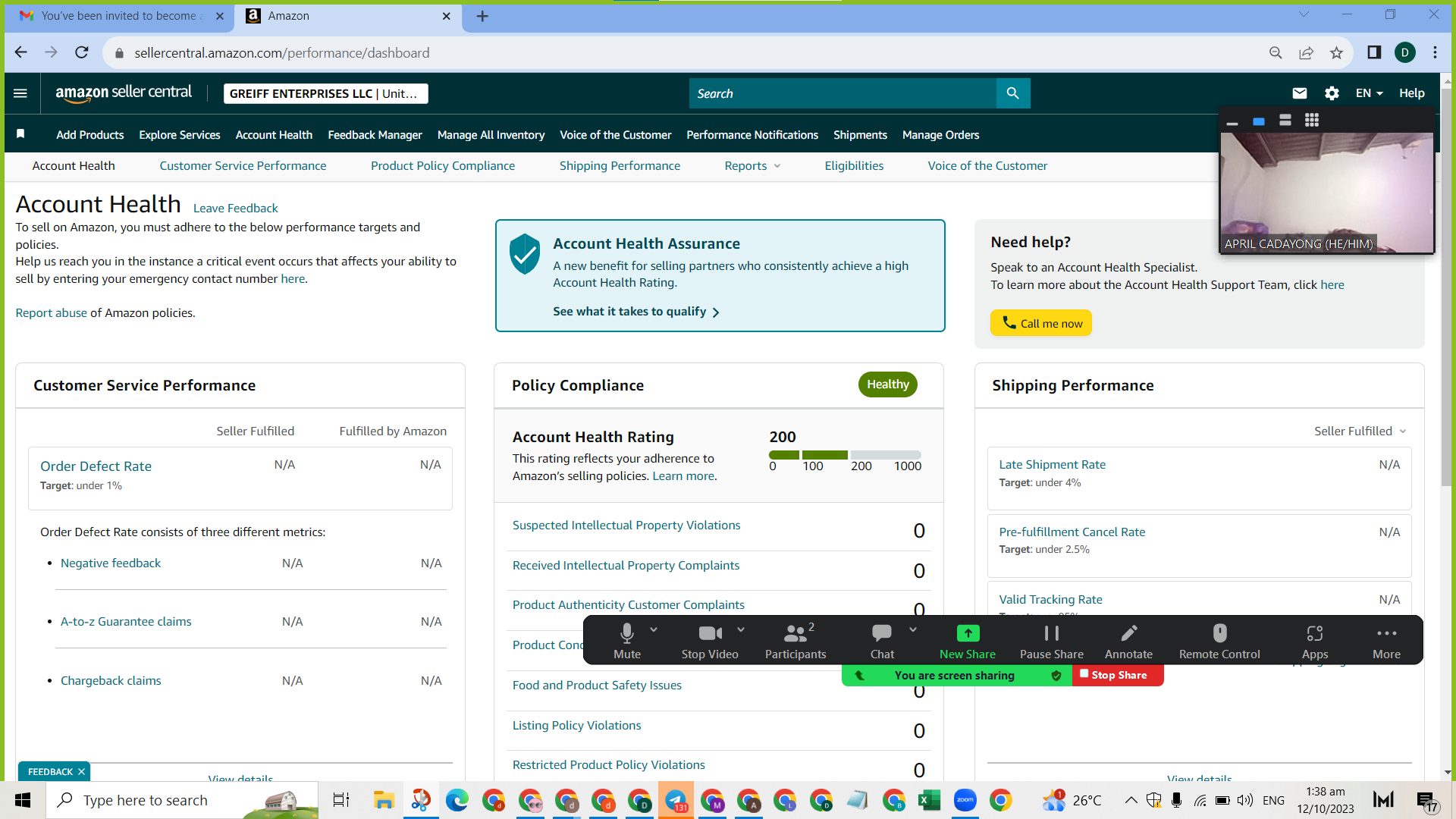Image resolution: width=1456 pixels, height=819 pixels.
Task: Expand the Zoom microphone options arrow
Action: (x=654, y=629)
